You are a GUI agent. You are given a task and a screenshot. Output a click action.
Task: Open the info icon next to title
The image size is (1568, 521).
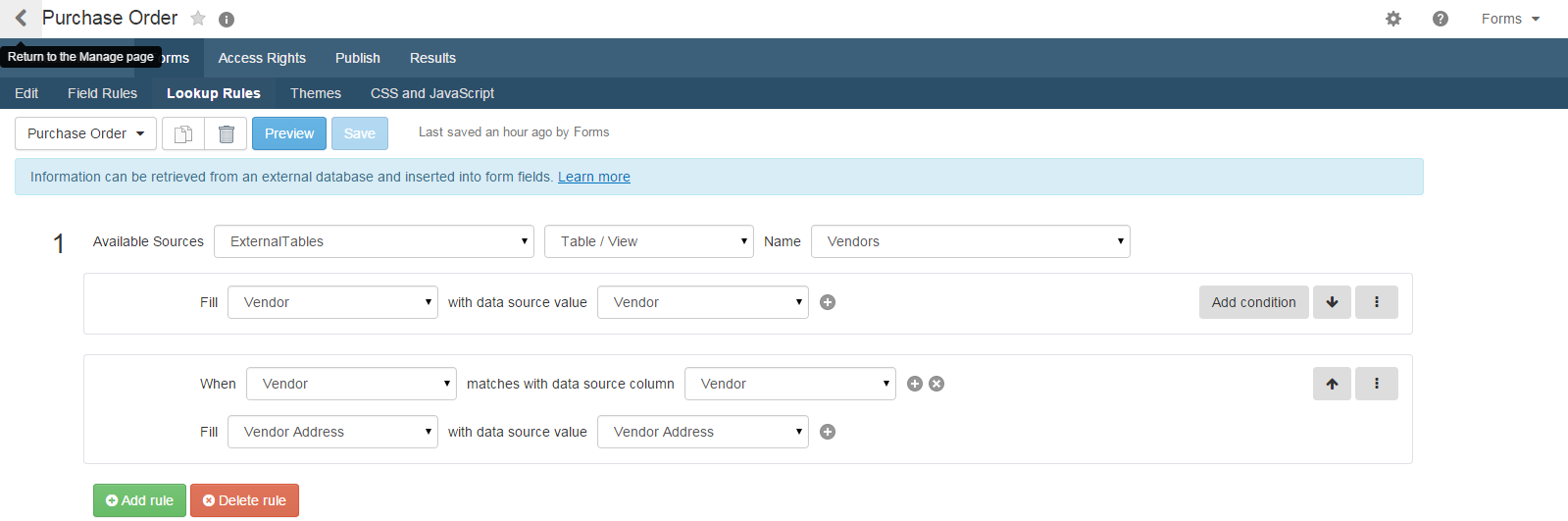tap(227, 20)
